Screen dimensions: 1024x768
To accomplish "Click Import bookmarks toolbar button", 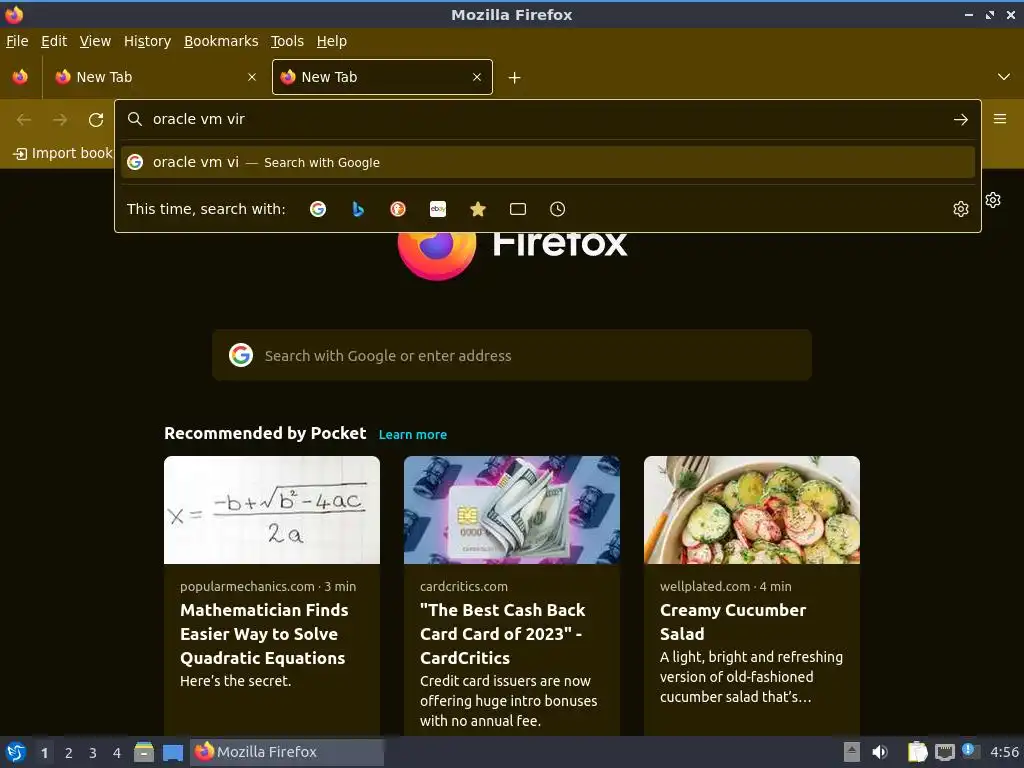I will pyautogui.click(x=63, y=153).
